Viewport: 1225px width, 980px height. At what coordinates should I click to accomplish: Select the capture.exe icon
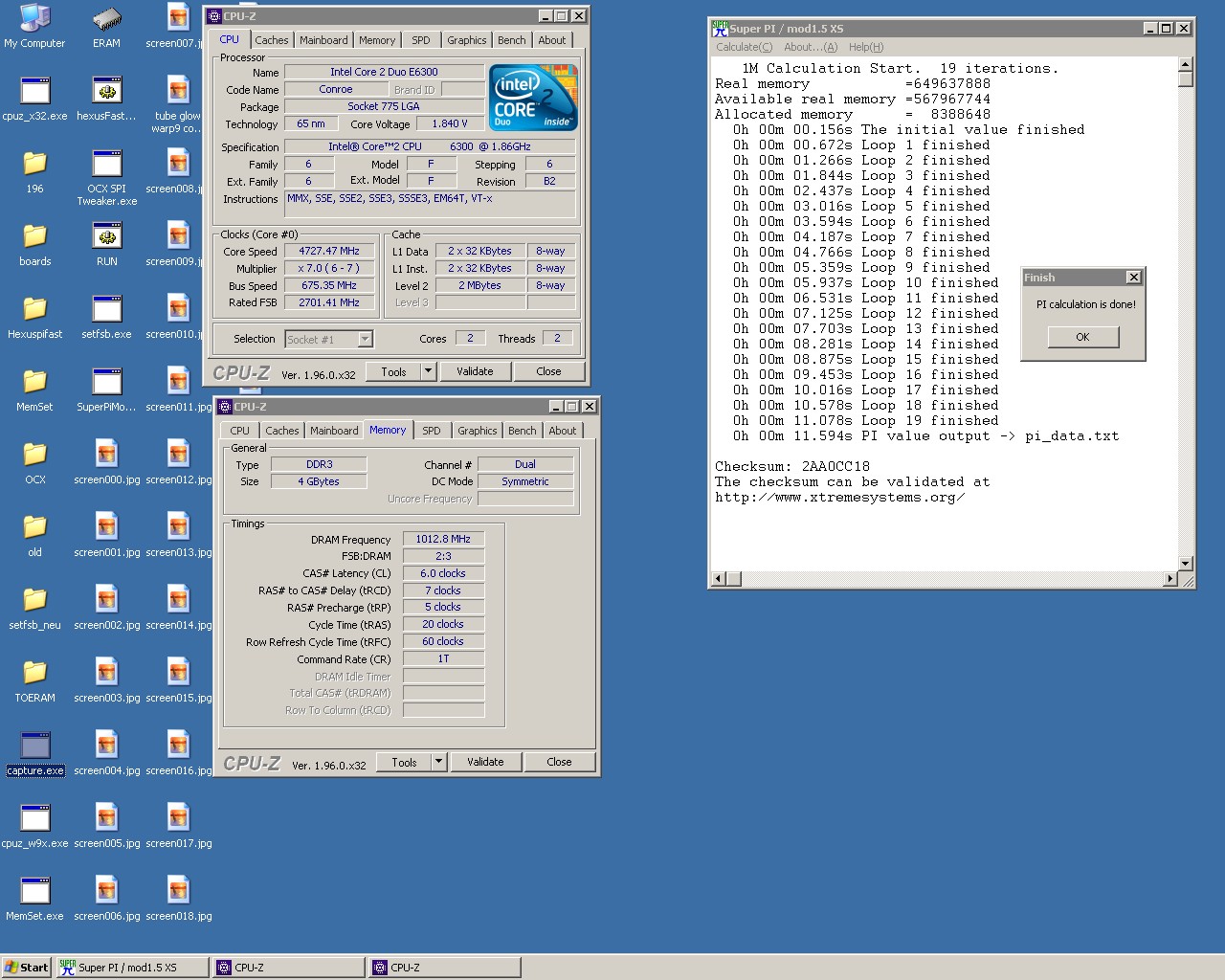34,753
